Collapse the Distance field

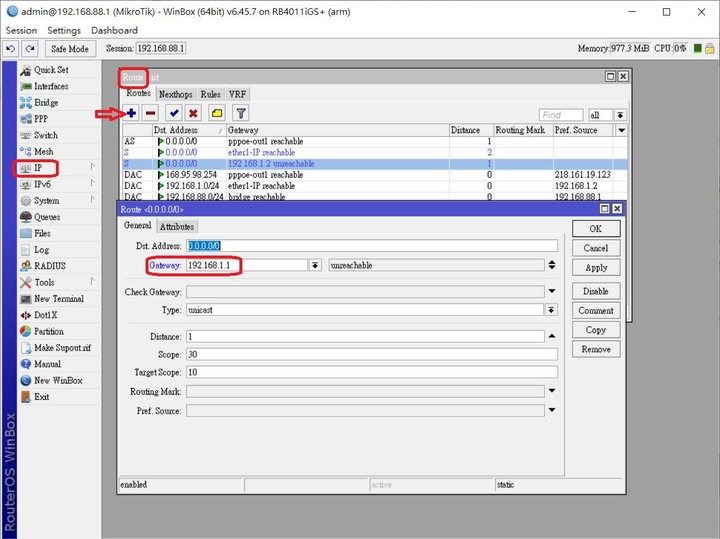552,336
